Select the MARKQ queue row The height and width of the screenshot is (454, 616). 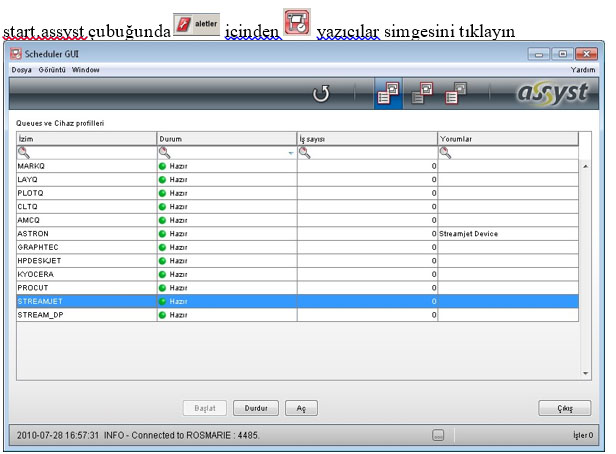point(297,166)
